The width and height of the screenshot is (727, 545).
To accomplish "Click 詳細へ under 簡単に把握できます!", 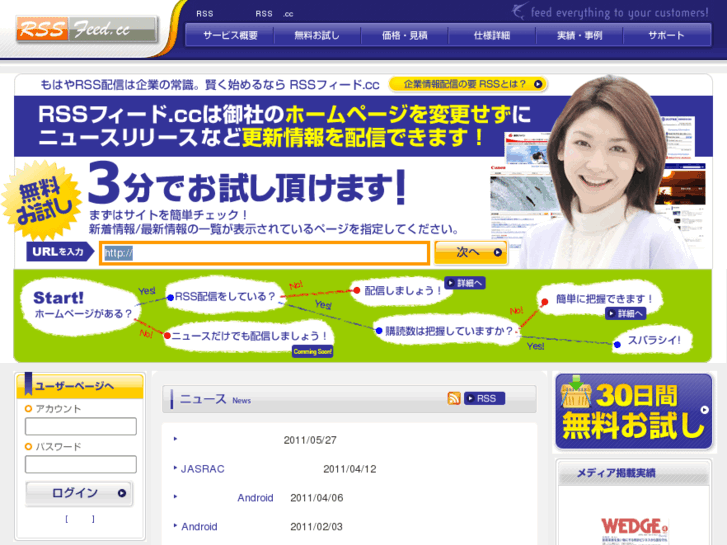I will coord(625,314).
